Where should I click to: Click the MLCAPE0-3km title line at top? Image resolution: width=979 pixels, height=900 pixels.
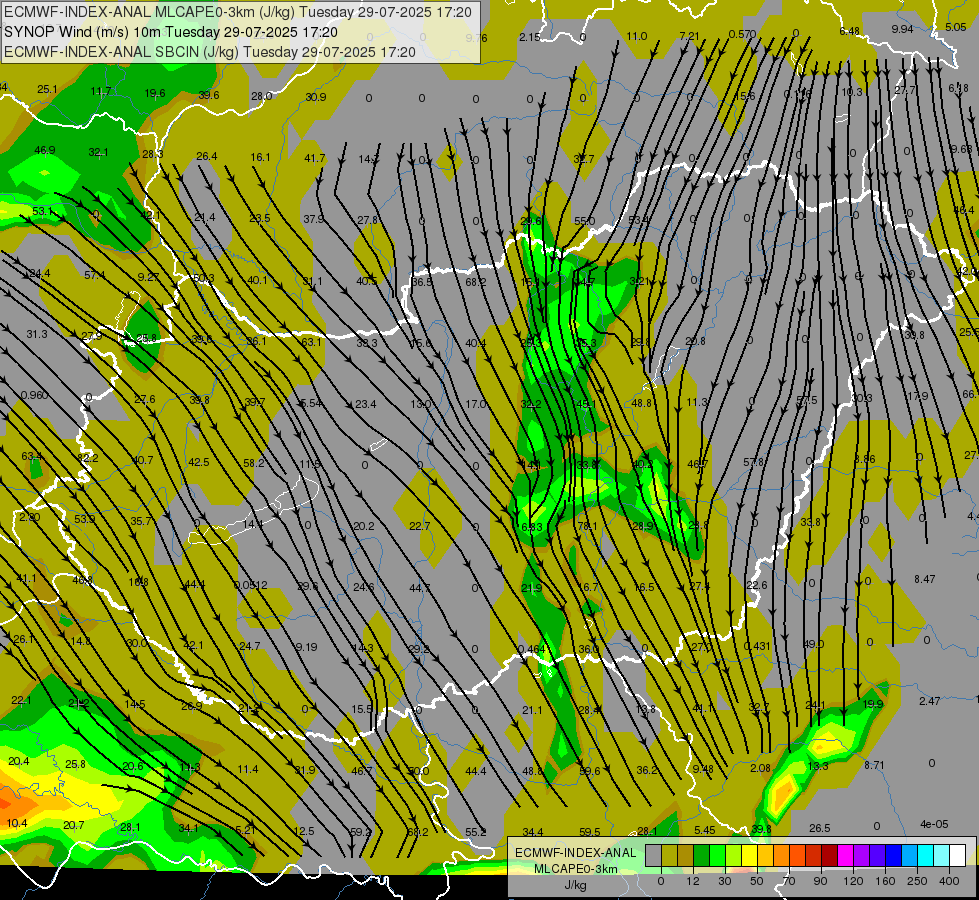pos(238,12)
